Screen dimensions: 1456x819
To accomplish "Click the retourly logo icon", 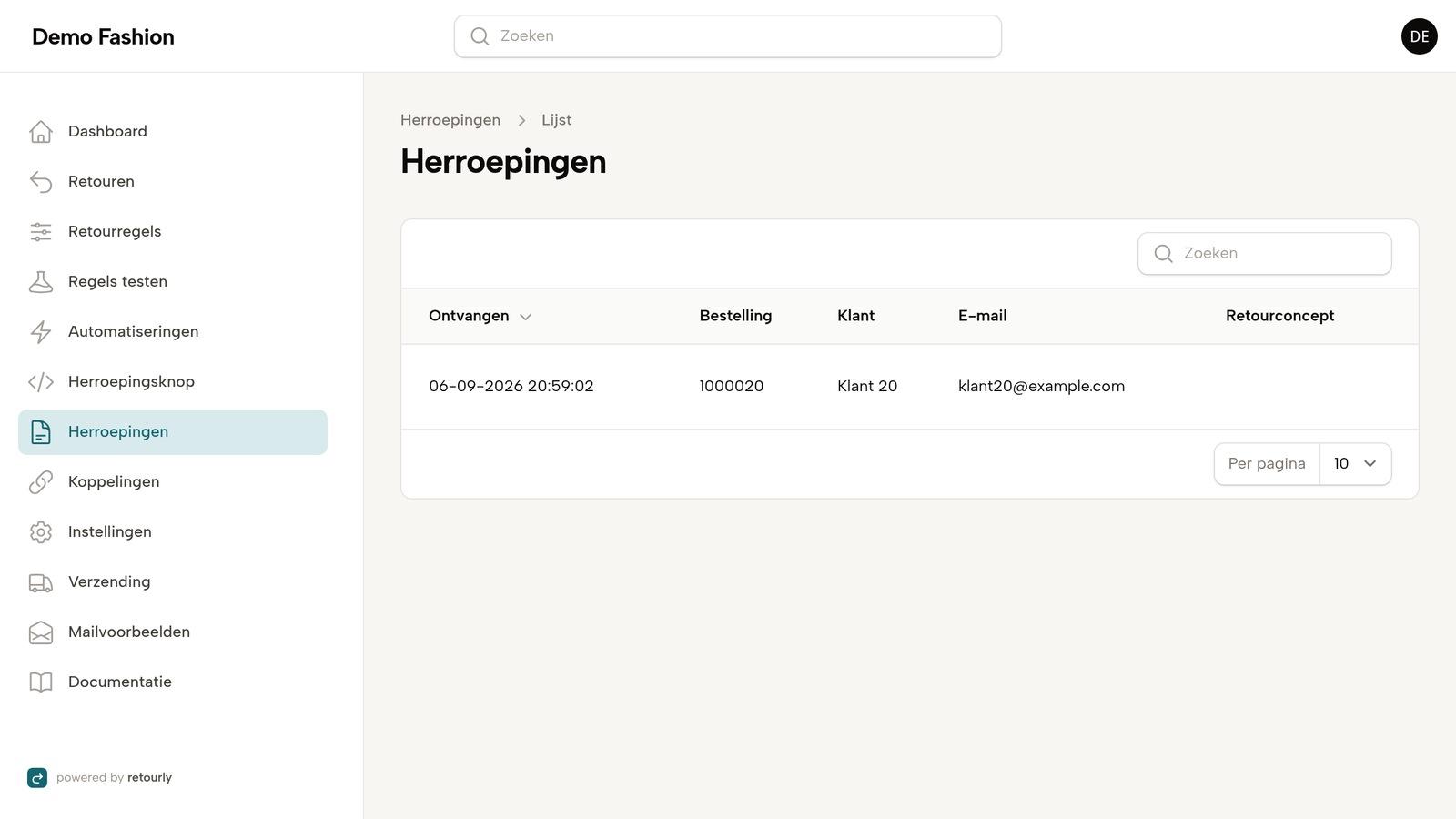I will (37, 778).
